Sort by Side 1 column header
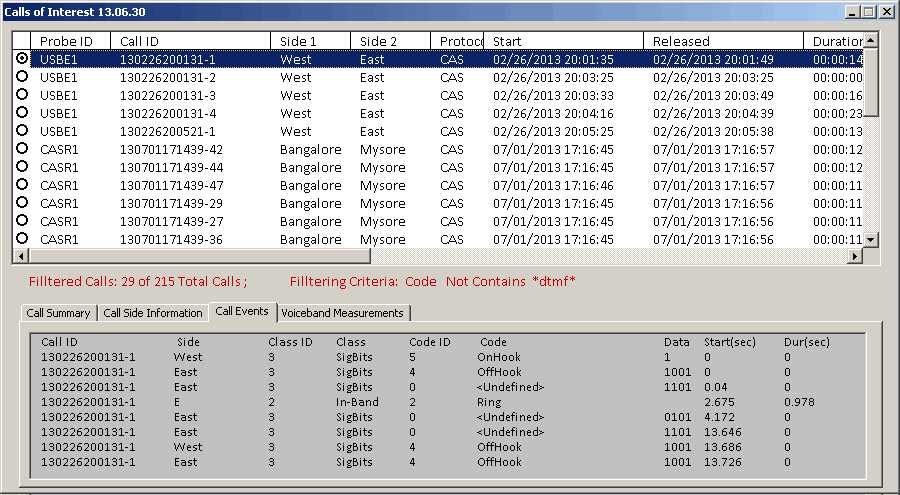Image resolution: width=900 pixels, height=495 pixels. click(311, 41)
